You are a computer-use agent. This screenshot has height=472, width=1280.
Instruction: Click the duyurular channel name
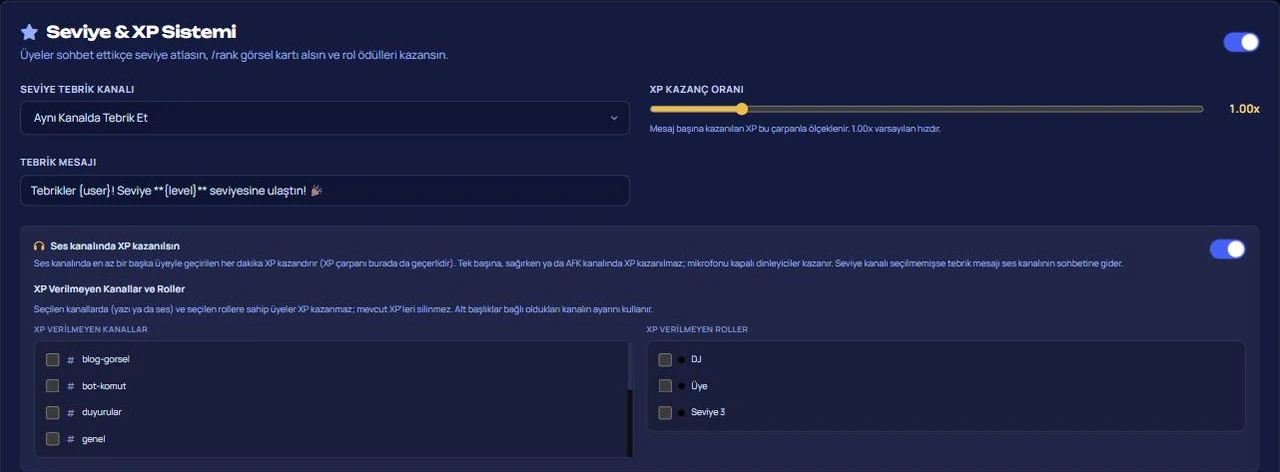(x=102, y=412)
